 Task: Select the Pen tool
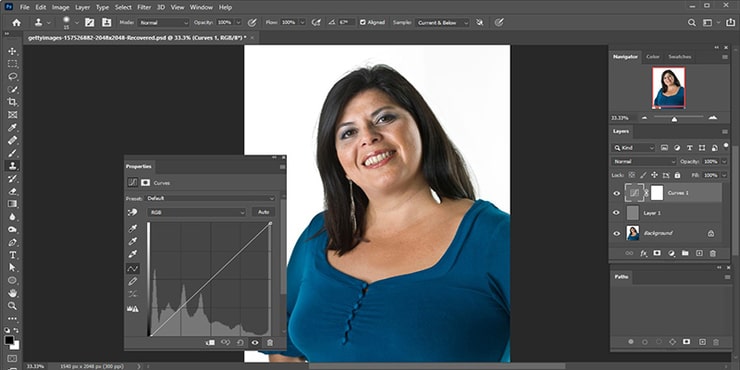[12, 242]
